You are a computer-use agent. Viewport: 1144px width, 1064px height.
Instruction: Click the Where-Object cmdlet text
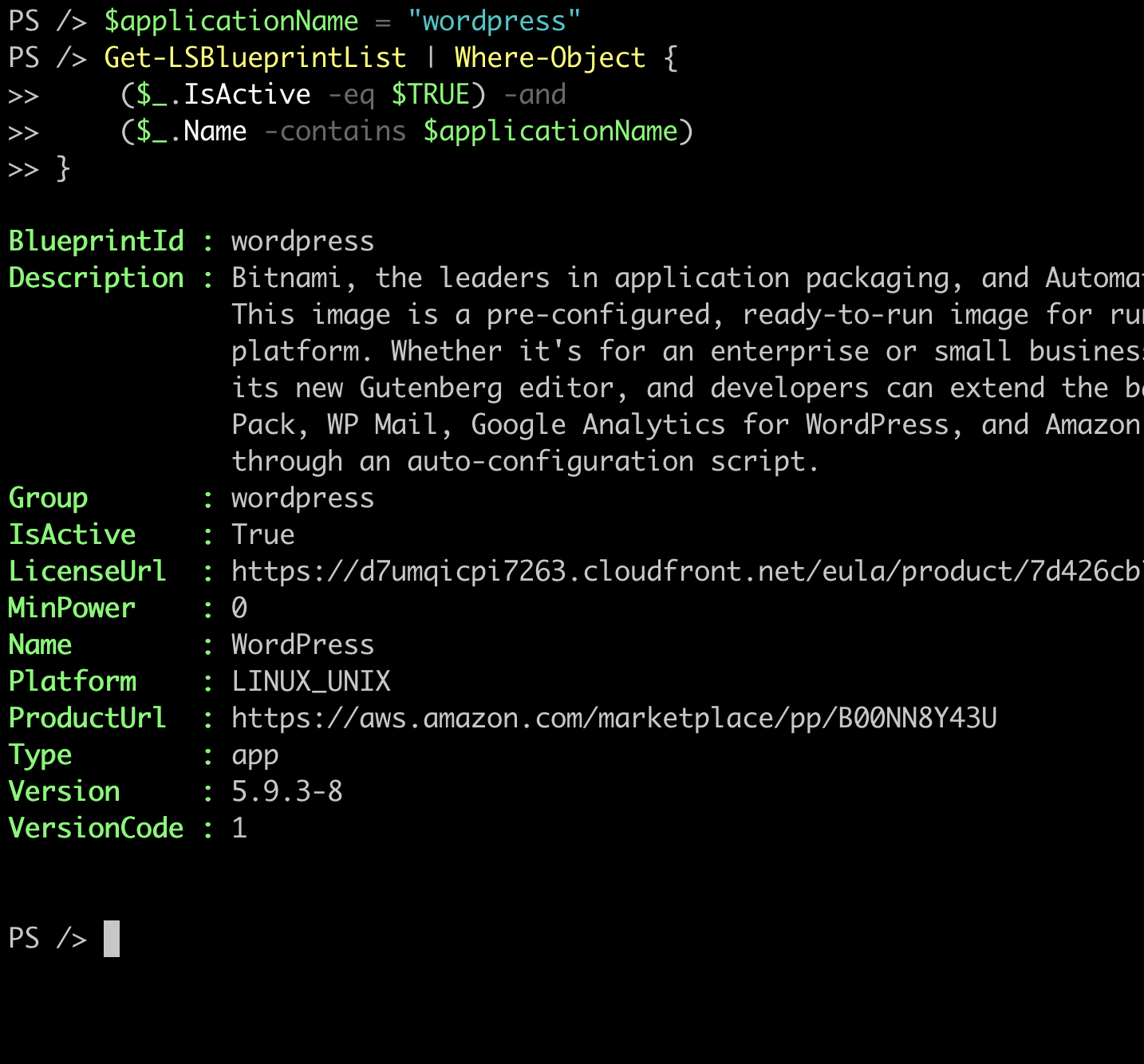tap(549, 57)
